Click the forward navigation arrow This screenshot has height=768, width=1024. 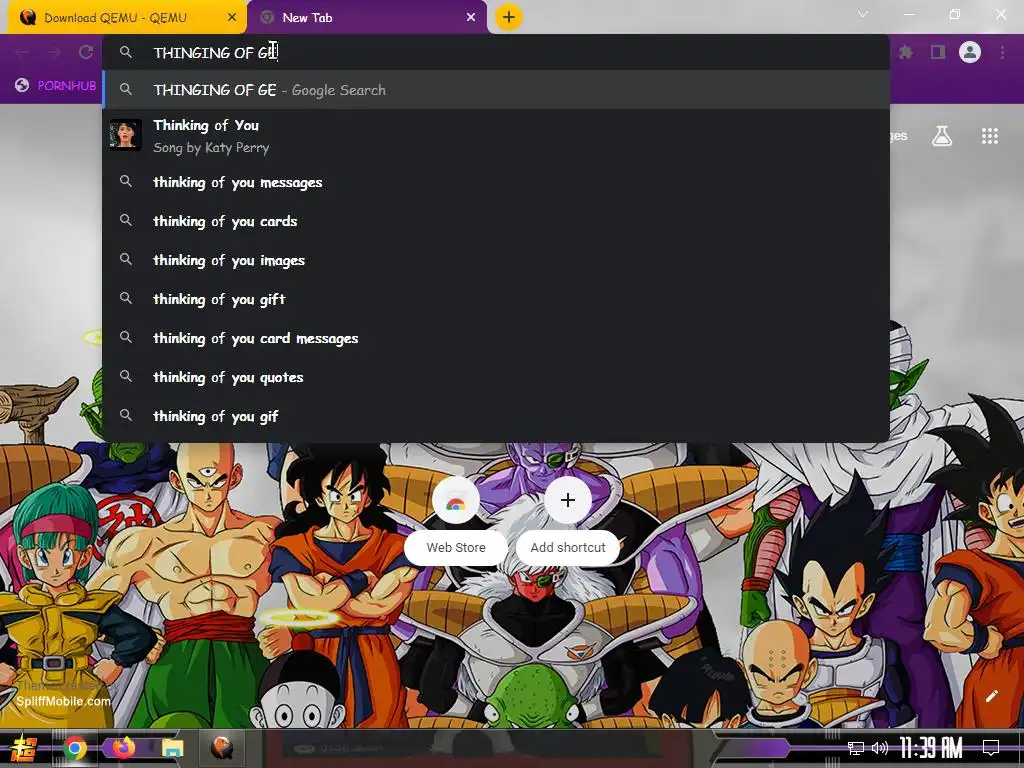54,52
